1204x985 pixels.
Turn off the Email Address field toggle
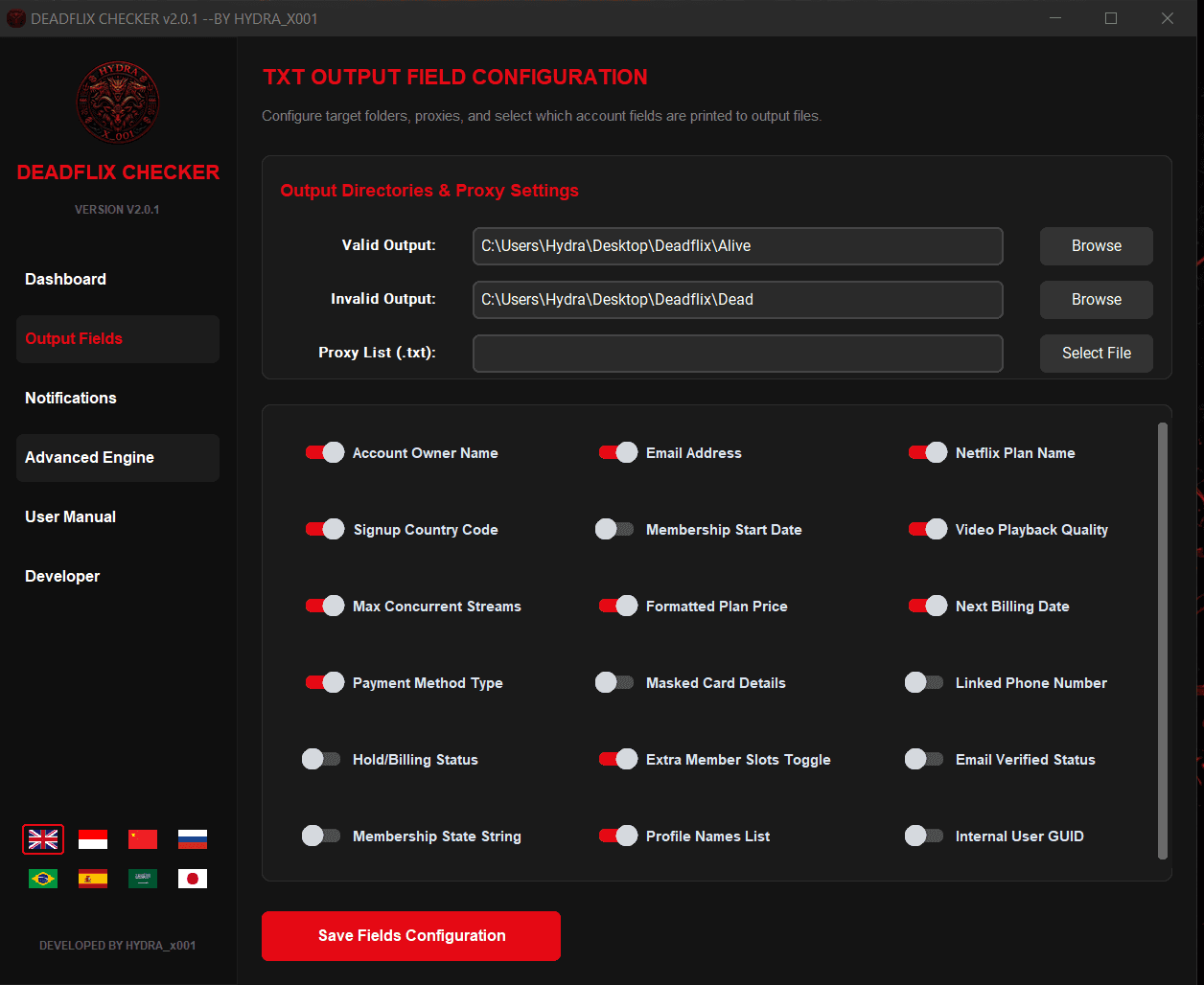tap(618, 452)
